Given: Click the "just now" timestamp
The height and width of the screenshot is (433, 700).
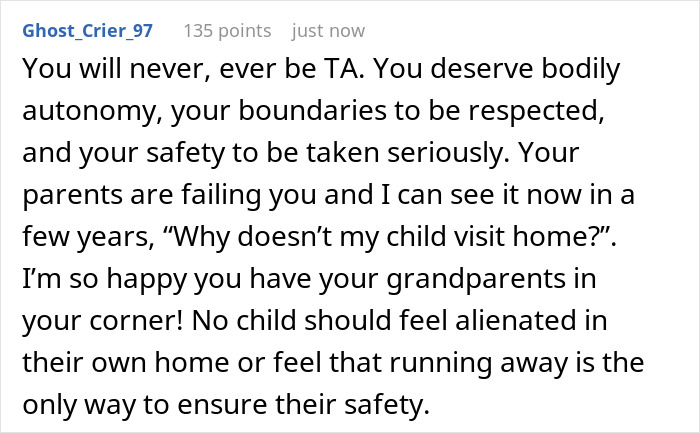Looking at the screenshot, I should point(328,31).
